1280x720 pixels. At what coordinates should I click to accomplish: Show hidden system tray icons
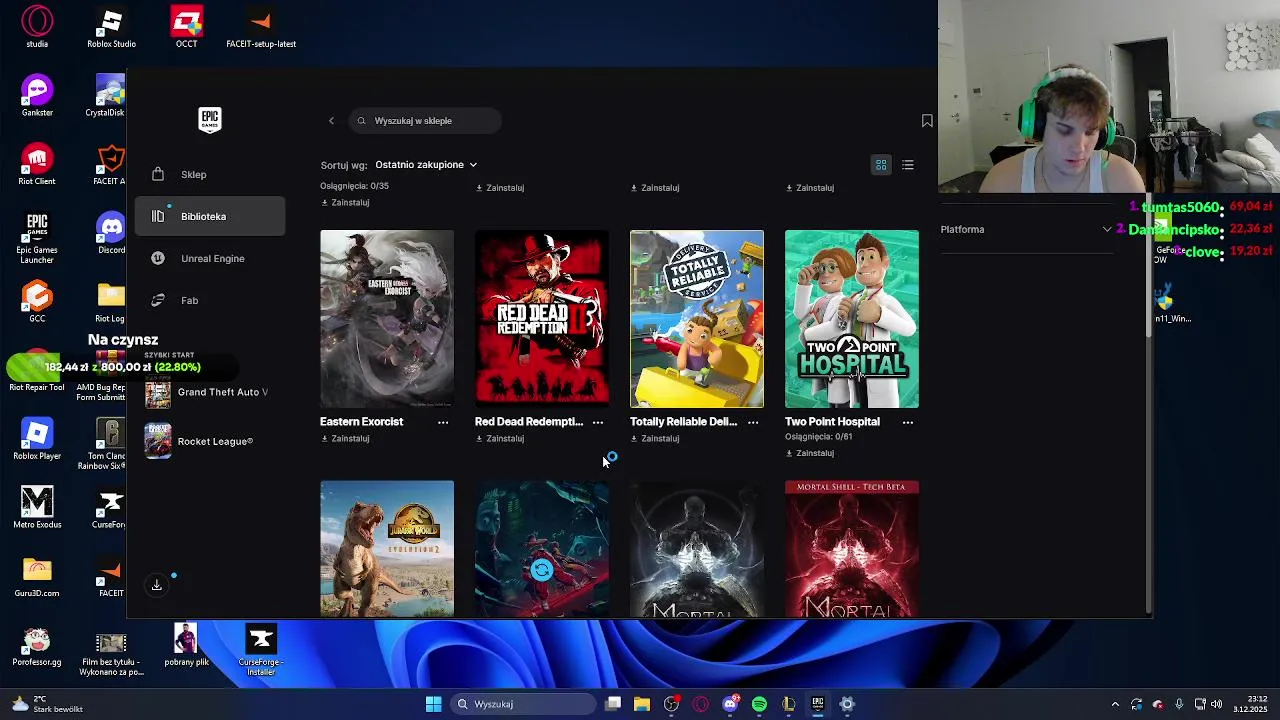1115,704
